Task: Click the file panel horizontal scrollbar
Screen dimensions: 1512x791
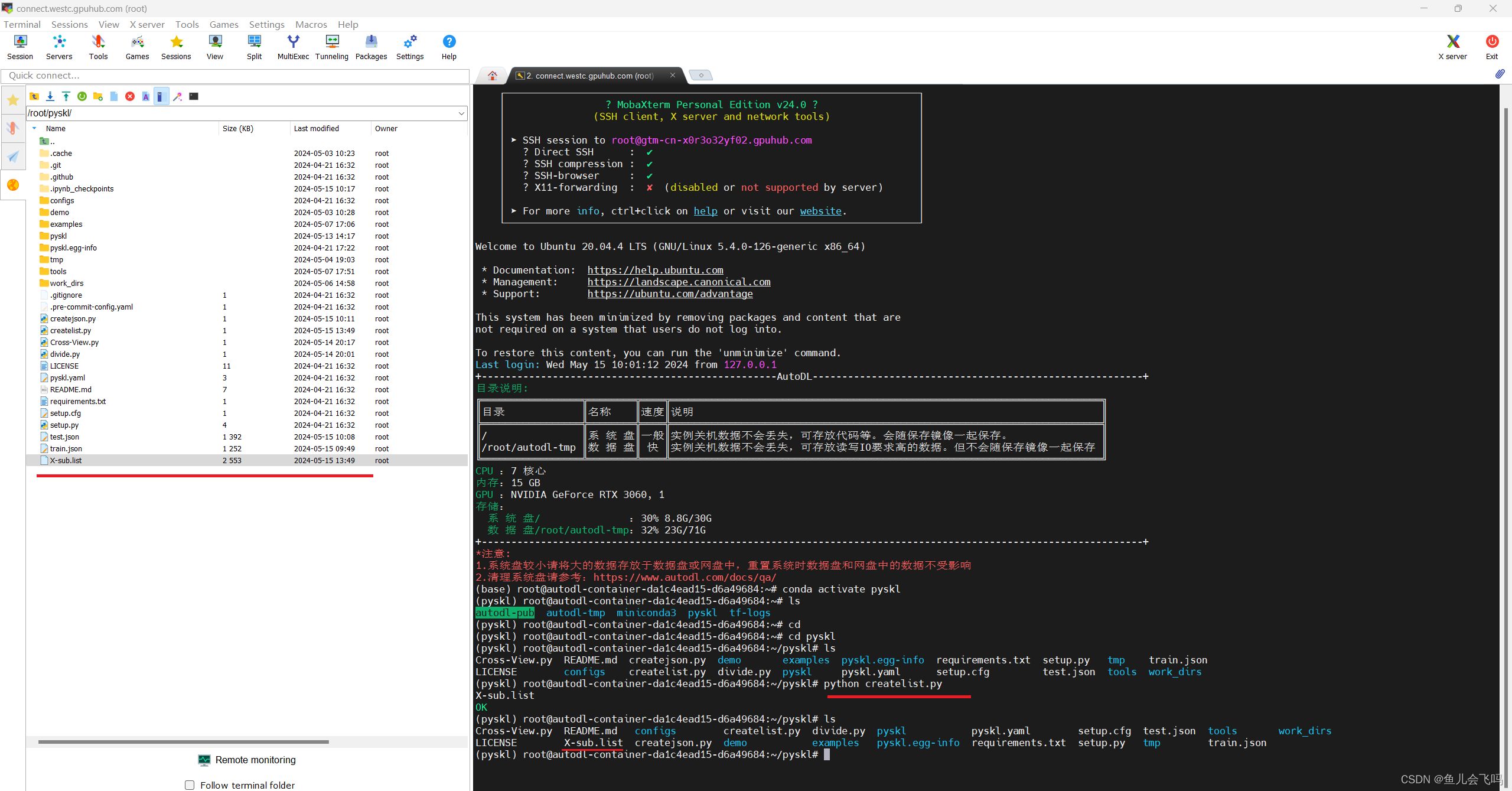Action: (183, 741)
